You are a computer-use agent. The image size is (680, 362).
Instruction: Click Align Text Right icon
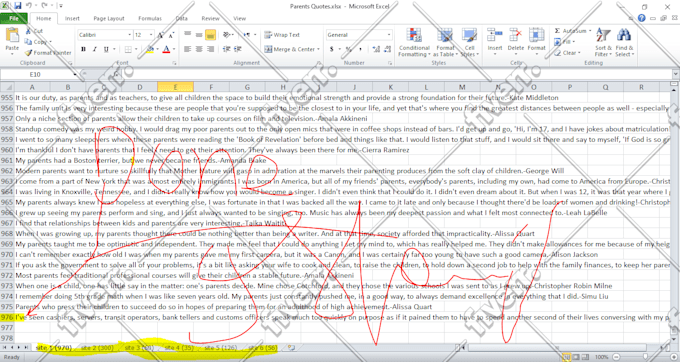210,49
